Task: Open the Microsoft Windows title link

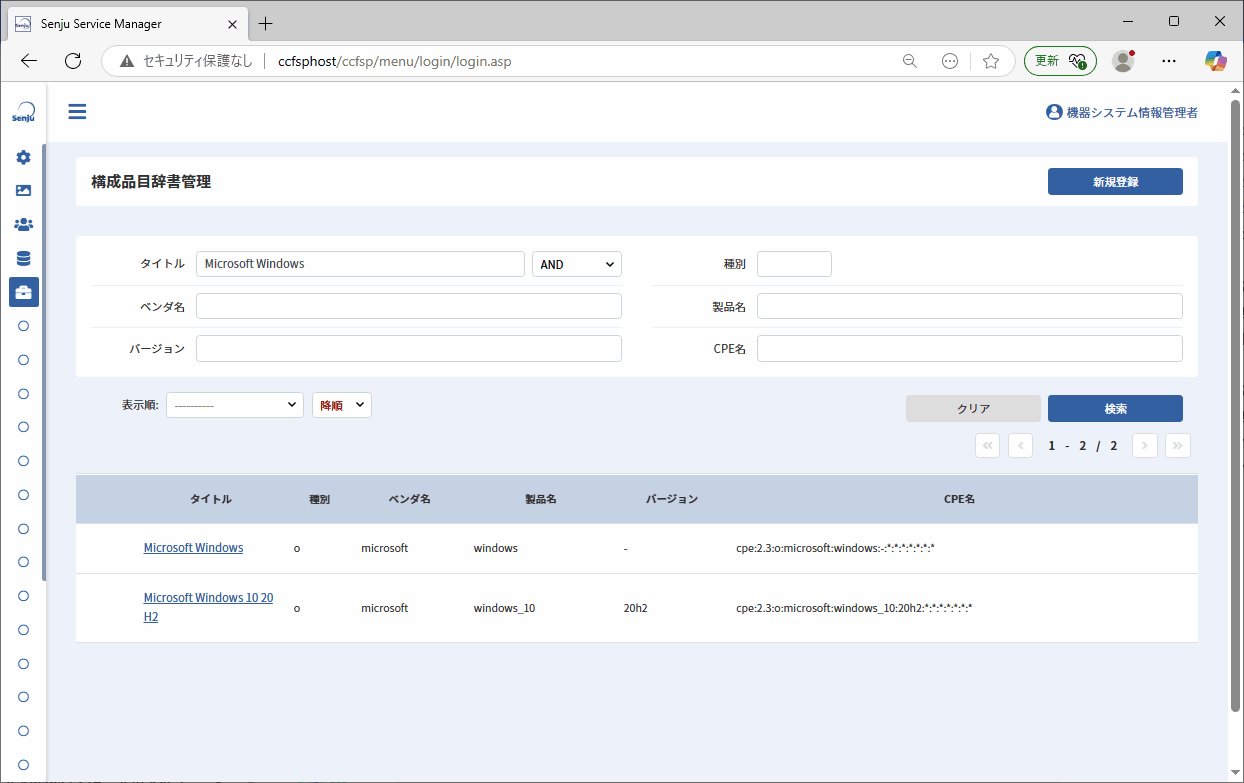Action: point(193,548)
